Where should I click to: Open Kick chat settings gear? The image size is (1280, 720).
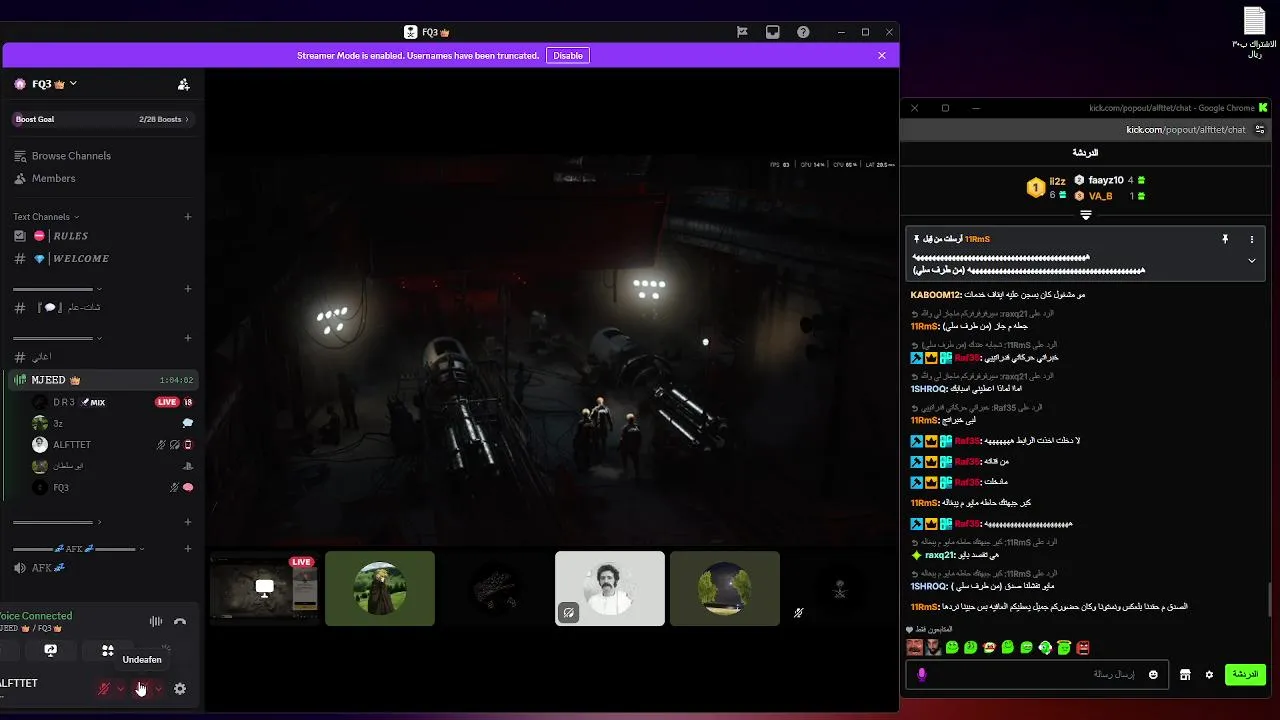(x=1209, y=675)
